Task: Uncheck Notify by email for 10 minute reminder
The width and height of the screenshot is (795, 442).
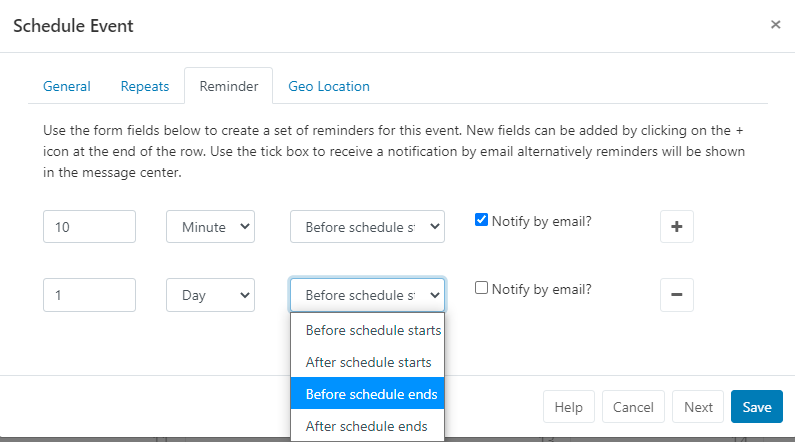Action: [482, 221]
